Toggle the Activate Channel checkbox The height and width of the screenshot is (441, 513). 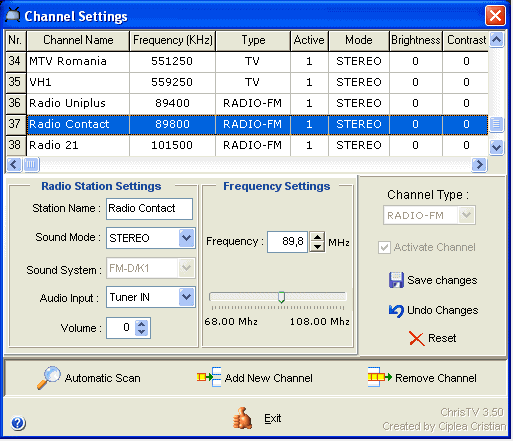pos(384,247)
